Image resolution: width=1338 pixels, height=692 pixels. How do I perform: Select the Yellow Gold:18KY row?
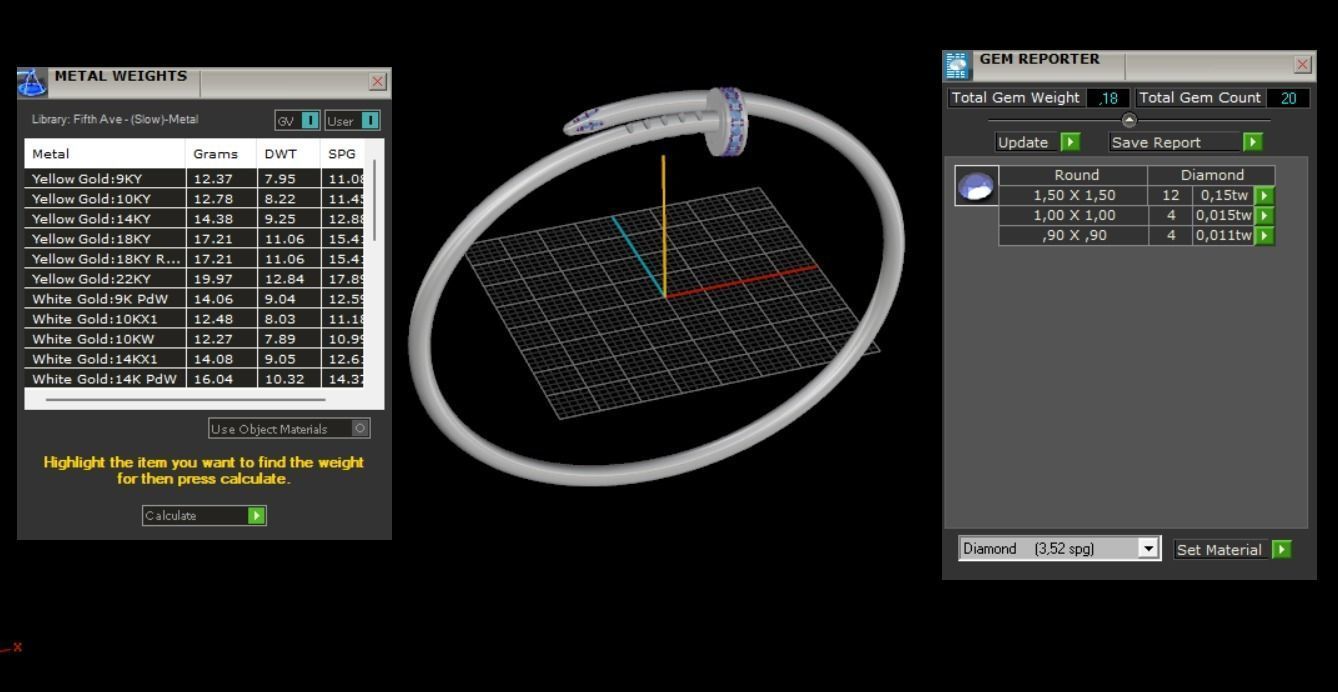click(195, 239)
